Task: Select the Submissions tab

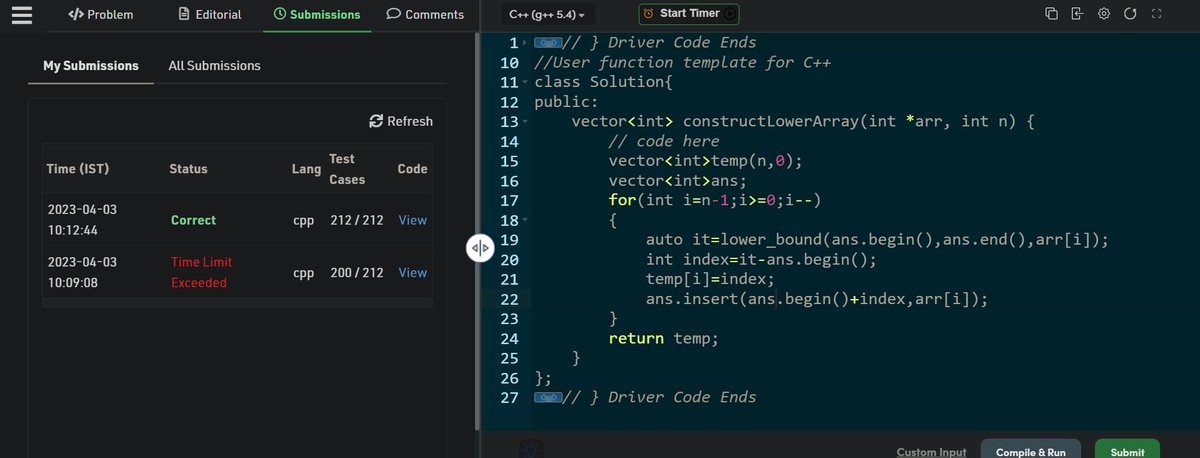Action: 317,15
